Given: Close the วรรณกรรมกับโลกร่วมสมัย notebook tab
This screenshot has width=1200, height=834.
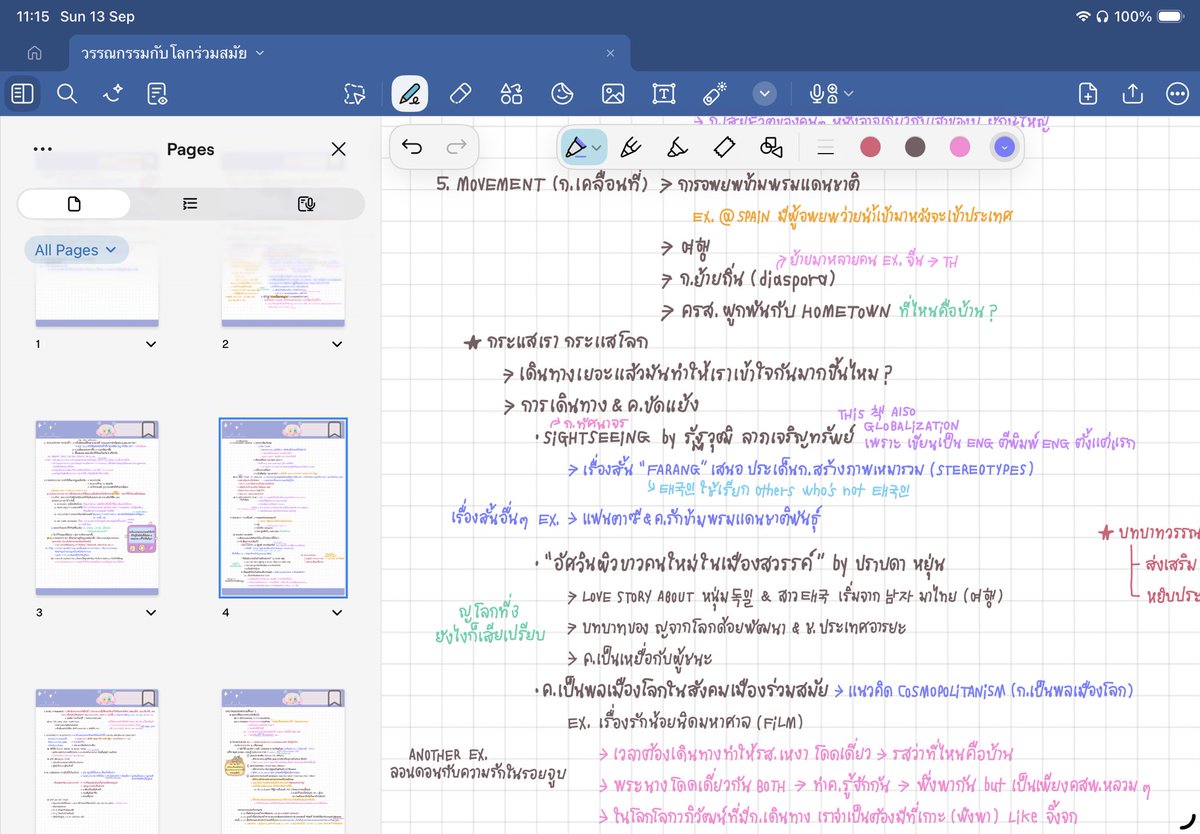Looking at the screenshot, I should (x=611, y=52).
